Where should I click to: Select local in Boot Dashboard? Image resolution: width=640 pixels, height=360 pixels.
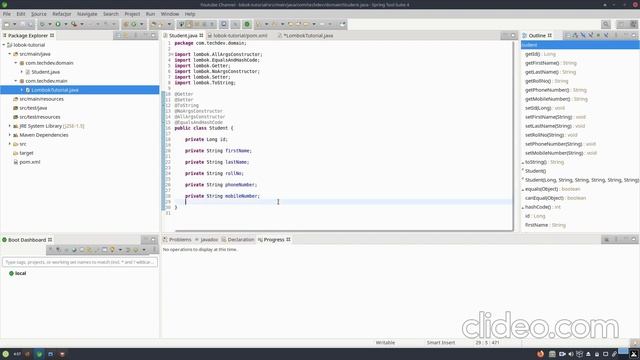20,273
